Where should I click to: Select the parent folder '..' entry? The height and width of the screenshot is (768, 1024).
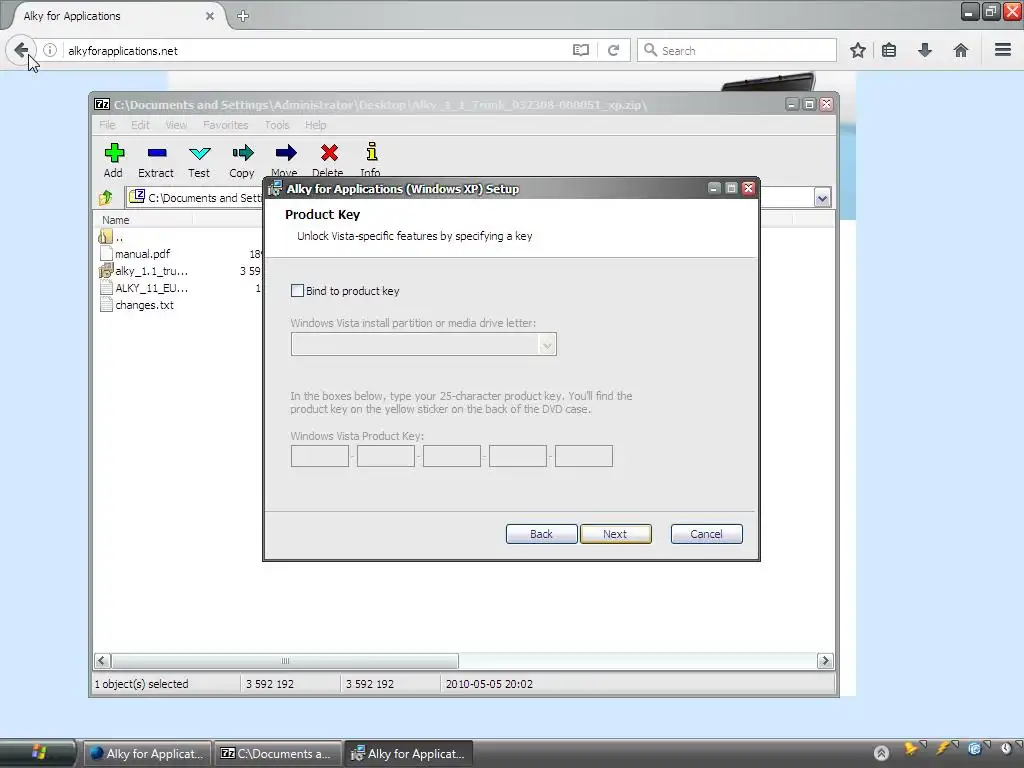111,237
